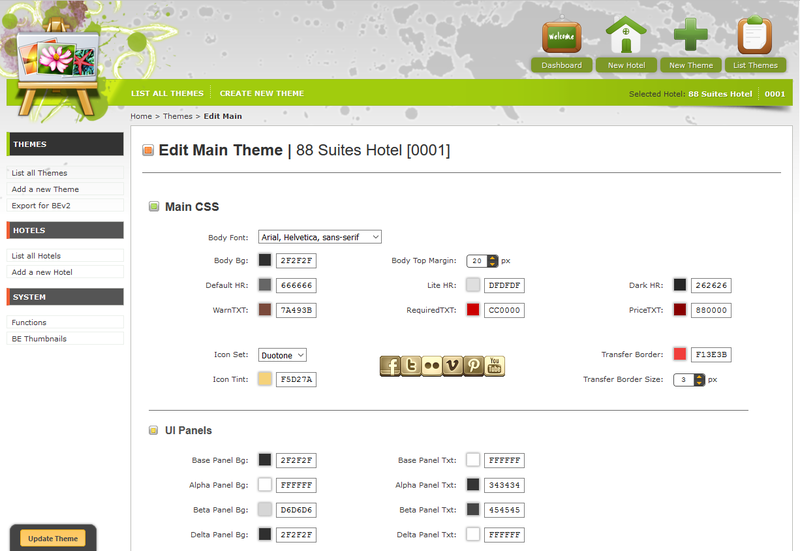Open BE Thumbnails in System section
Screen dimensions: 800x551
pos(39,339)
